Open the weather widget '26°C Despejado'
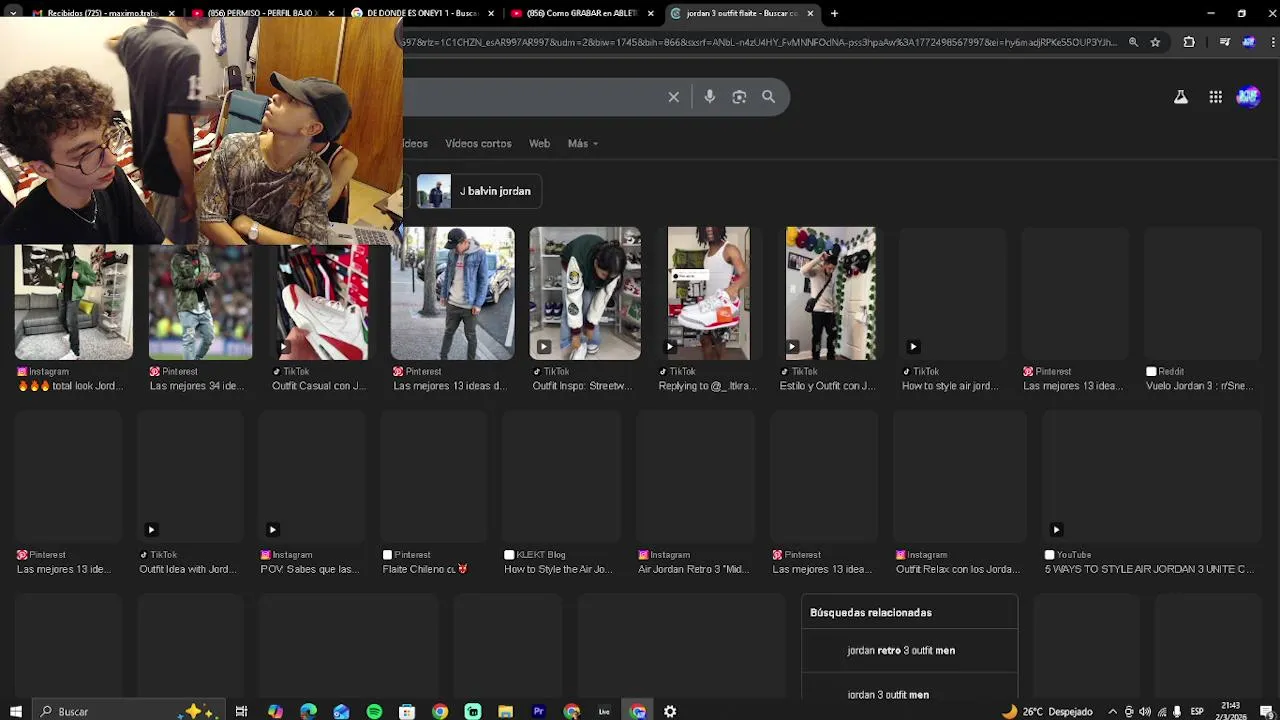The height and width of the screenshot is (720, 1280). [1047, 711]
